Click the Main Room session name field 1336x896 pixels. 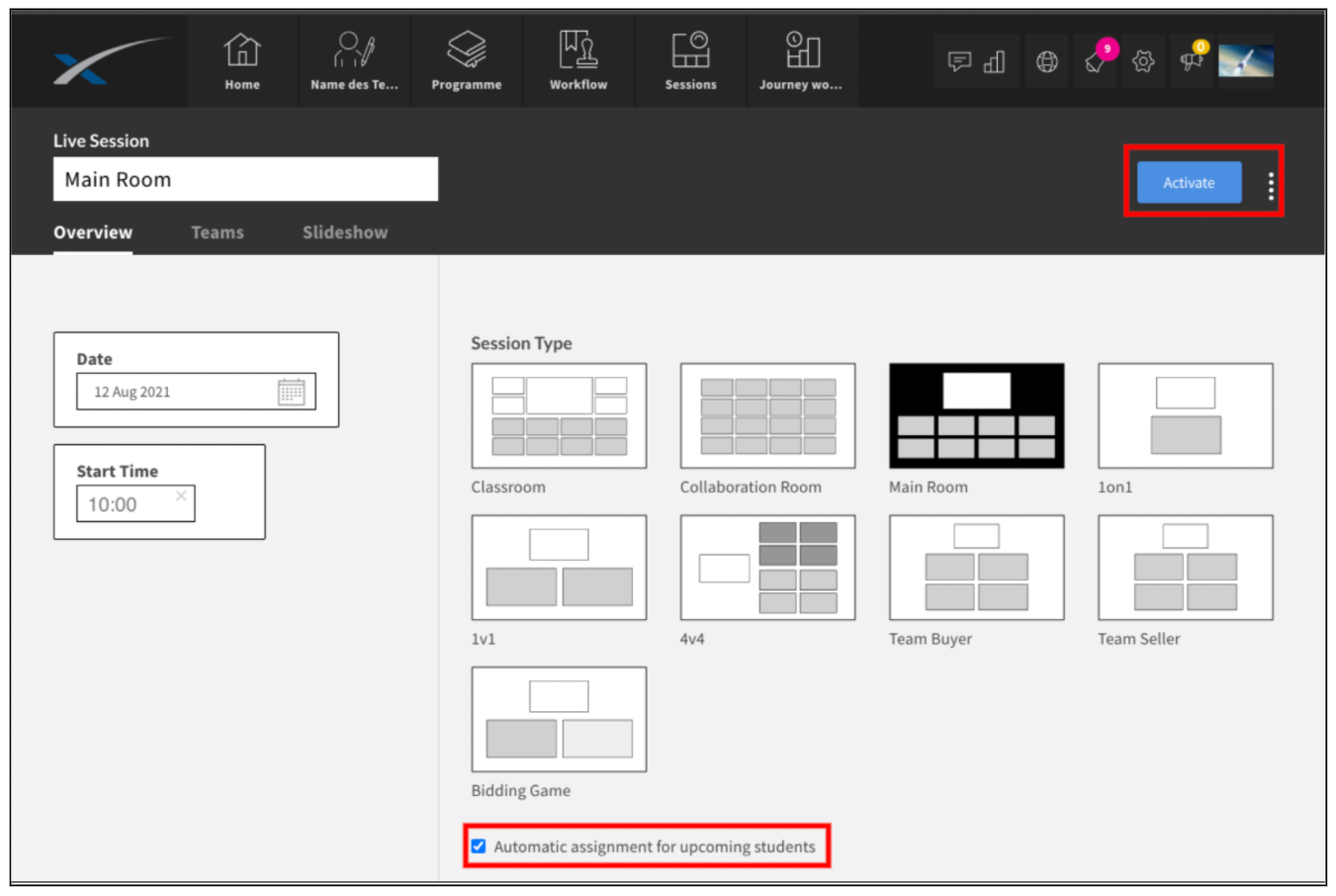pos(245,179)
